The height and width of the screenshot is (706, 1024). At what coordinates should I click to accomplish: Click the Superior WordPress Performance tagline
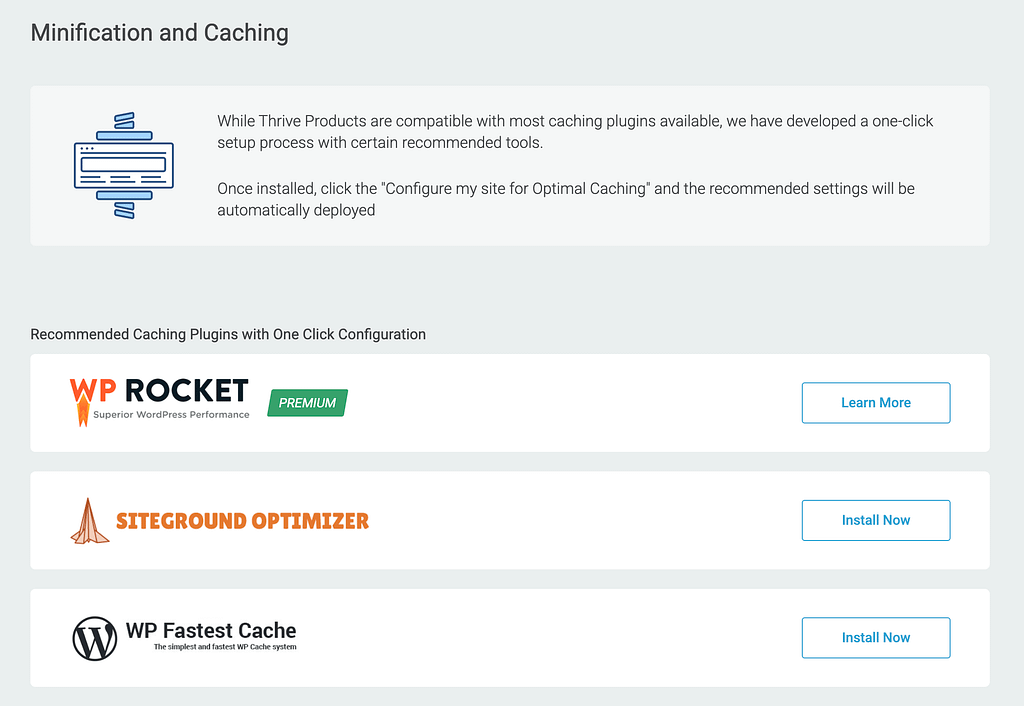(x=171, y=415)
